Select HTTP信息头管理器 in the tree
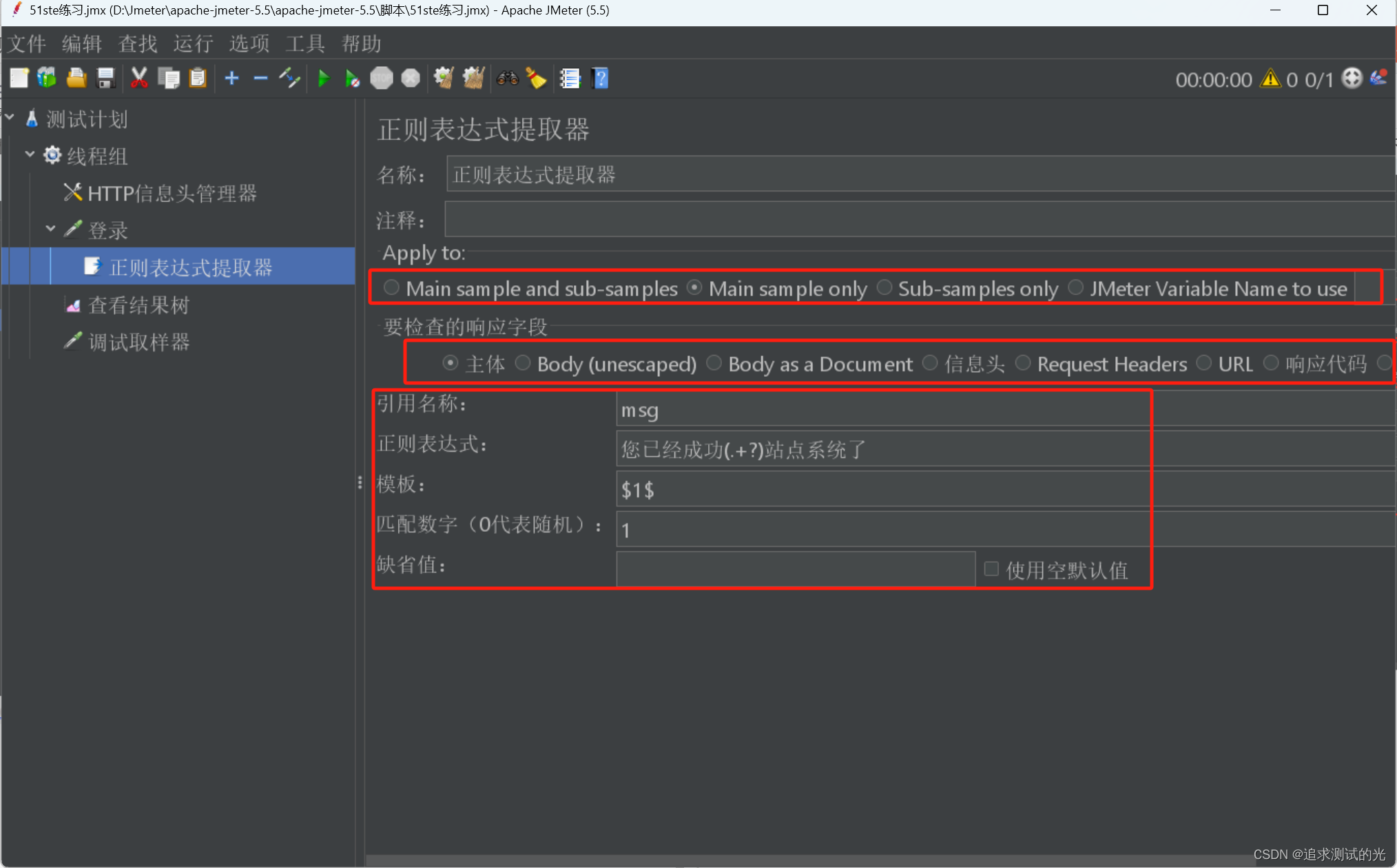This screenshot has width=1397, height=868. pos(172,194)
